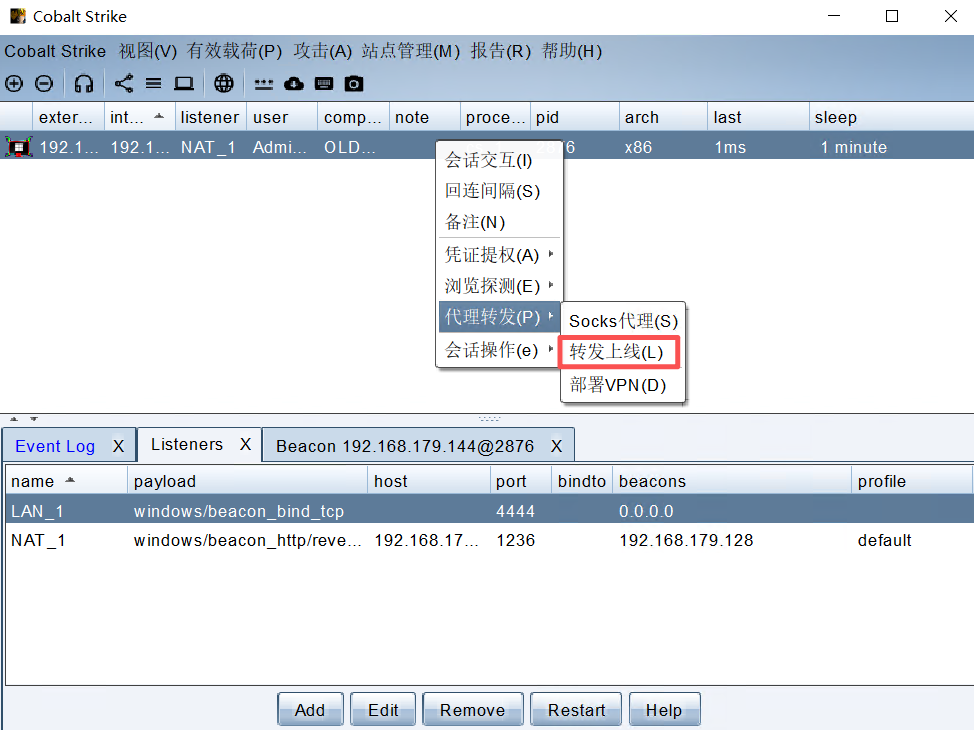Sort listeners by payload column header
Screen dimensions: 974x730
[247, 481]
